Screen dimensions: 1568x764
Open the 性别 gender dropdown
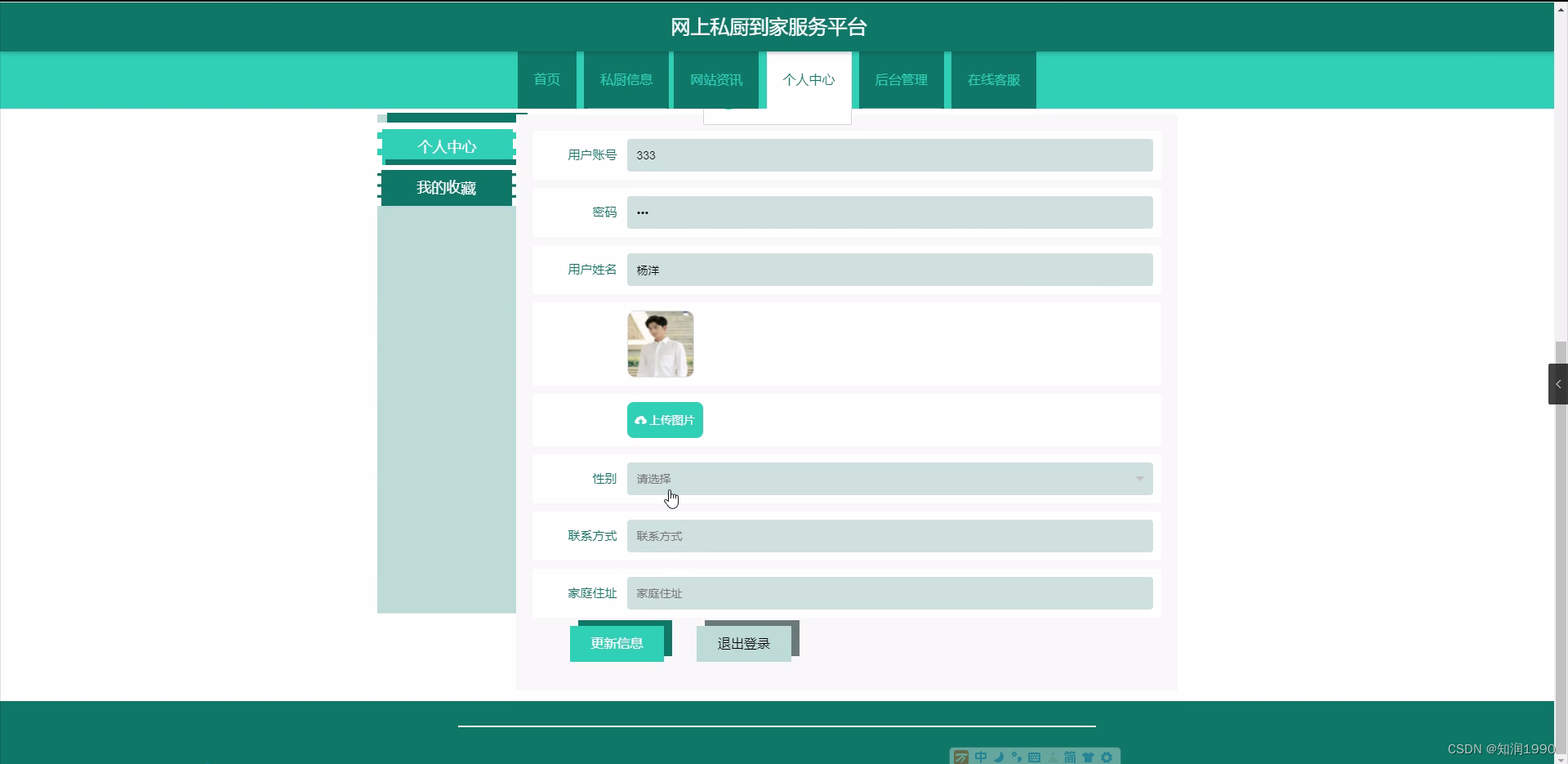[889, 478]
